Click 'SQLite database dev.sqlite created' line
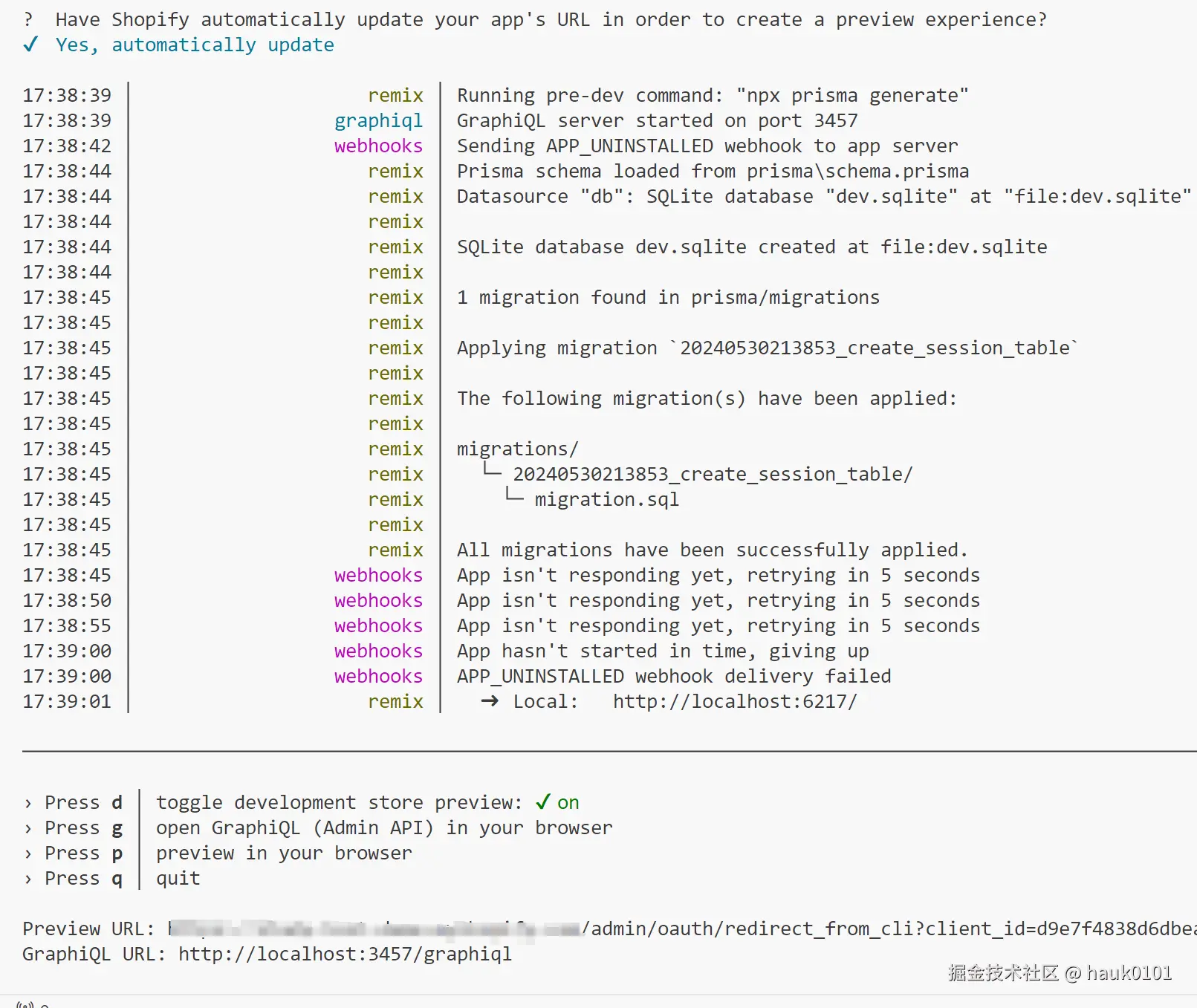1197x1008 pixels. (x=752, y=247)
